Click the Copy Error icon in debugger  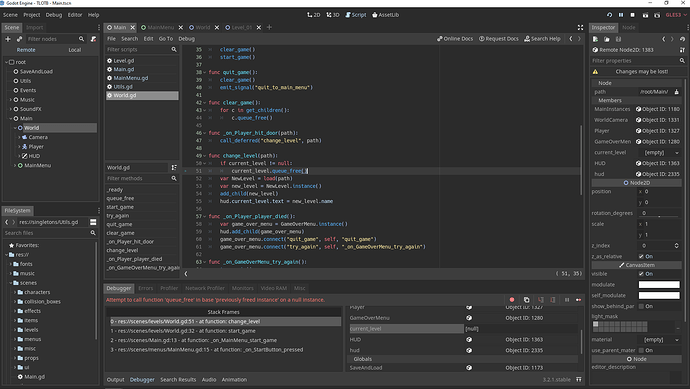[526, 300]
